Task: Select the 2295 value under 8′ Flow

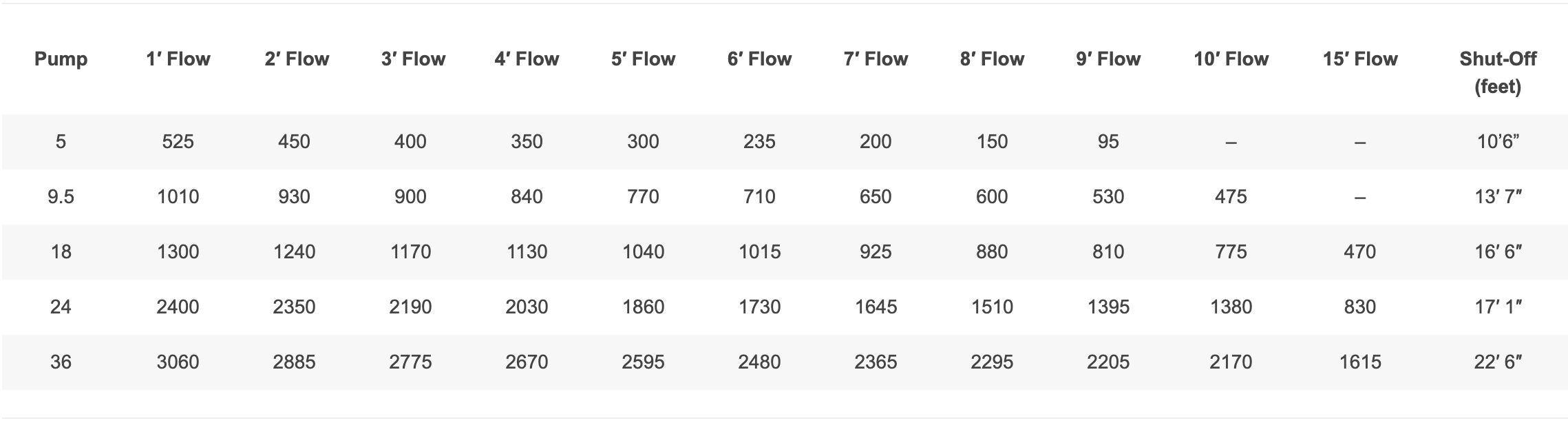Action: pos(992,362)
